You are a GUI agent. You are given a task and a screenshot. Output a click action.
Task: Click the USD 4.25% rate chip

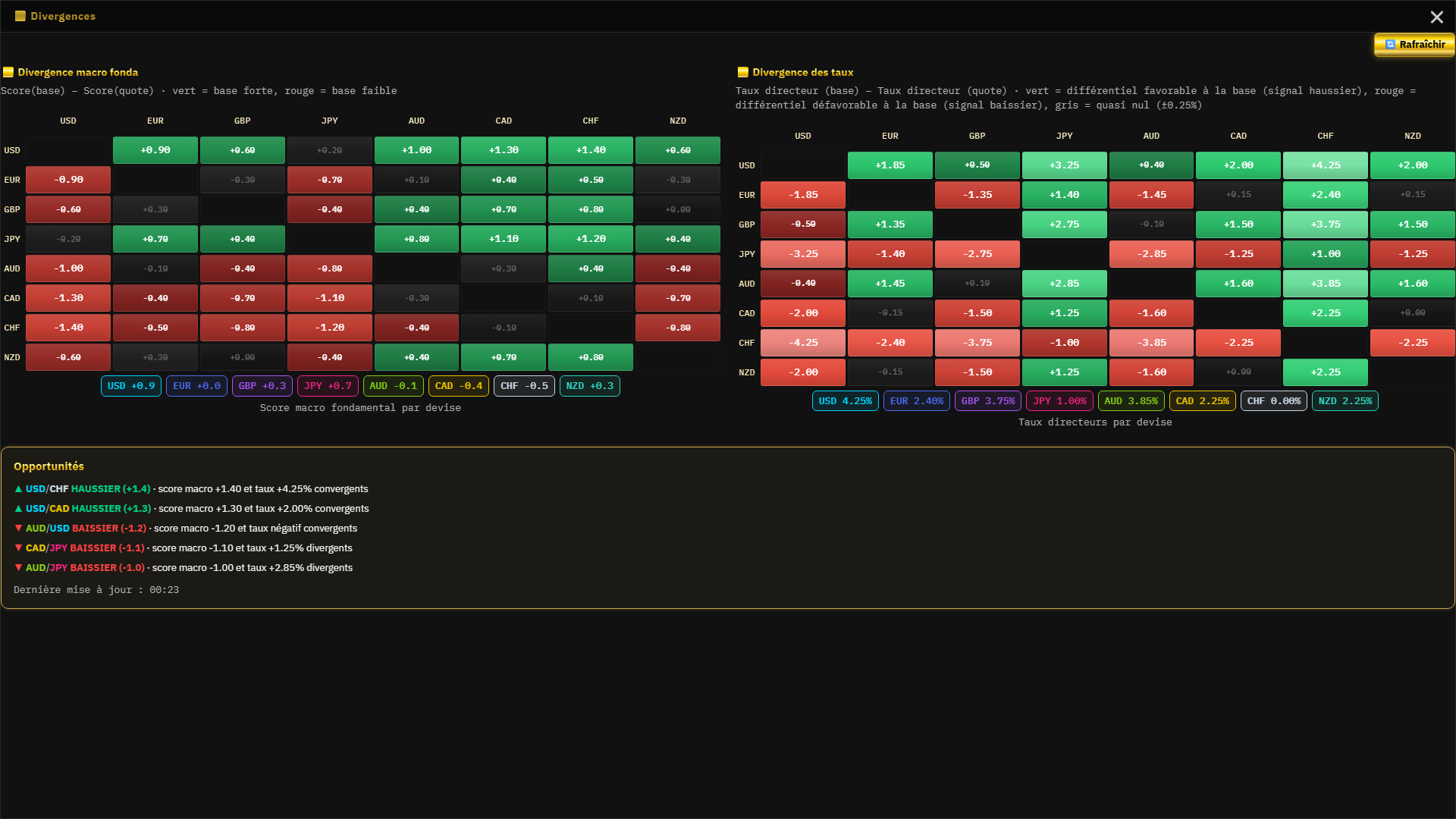[846, 401]
